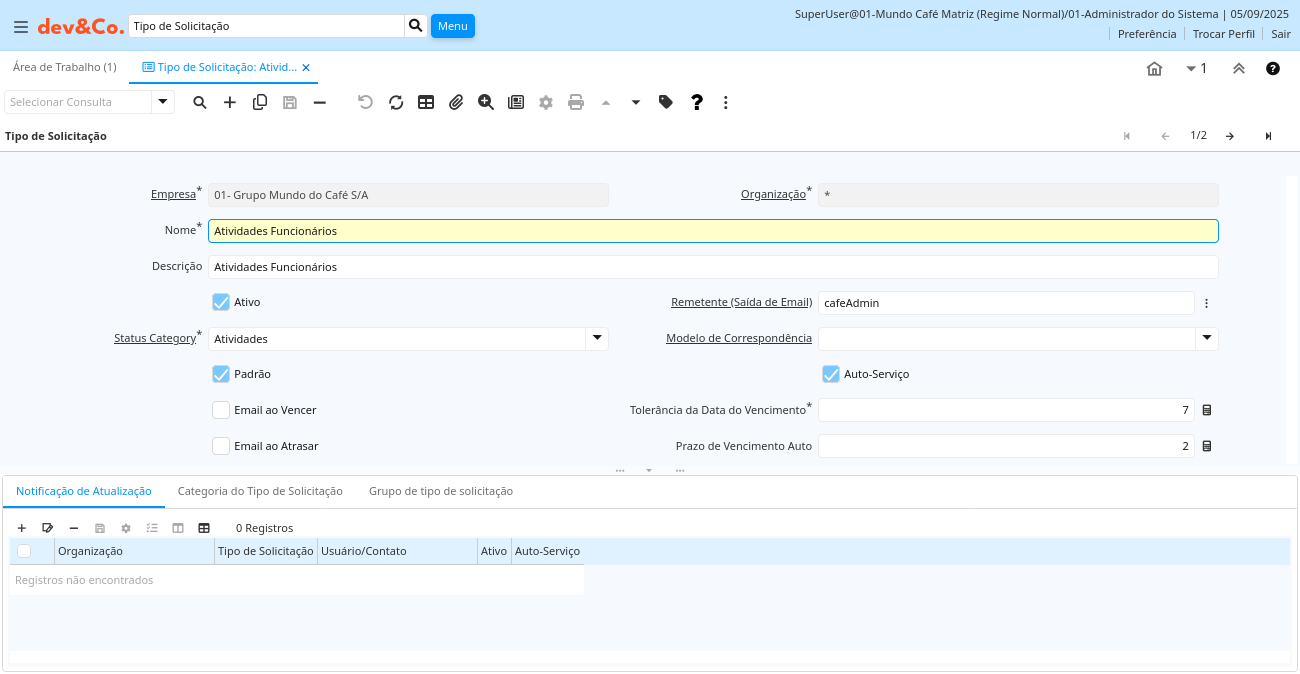The image size is (1300, 674).
Task: Toggle grid view in main toolbar
Action: tap(426, 102)
